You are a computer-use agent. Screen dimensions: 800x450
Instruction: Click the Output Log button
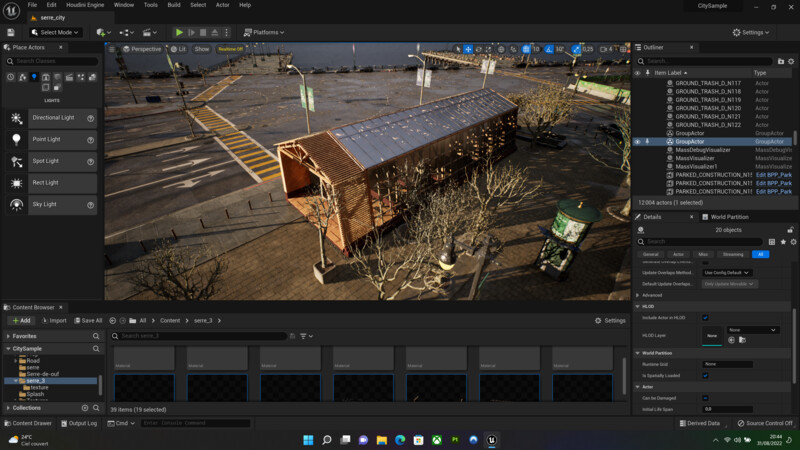[x=80, y=423]
